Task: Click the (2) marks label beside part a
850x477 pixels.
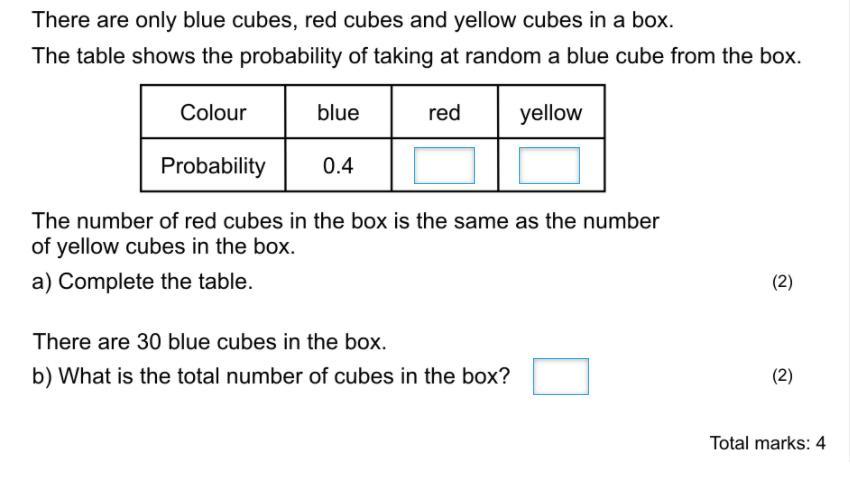Action: (782, 281)
